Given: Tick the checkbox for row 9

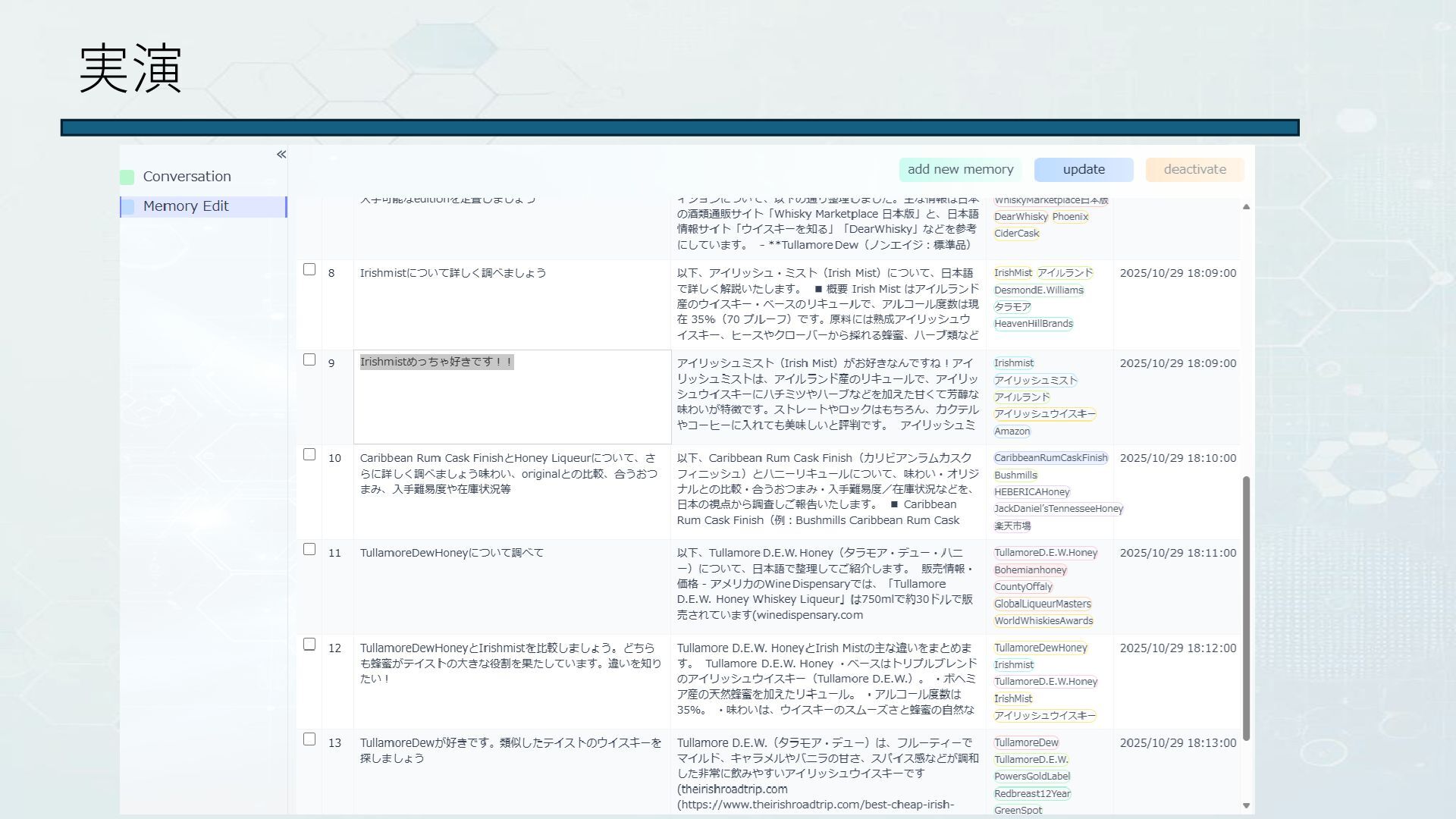Looking at the screenshot, I should pos(309,360).
